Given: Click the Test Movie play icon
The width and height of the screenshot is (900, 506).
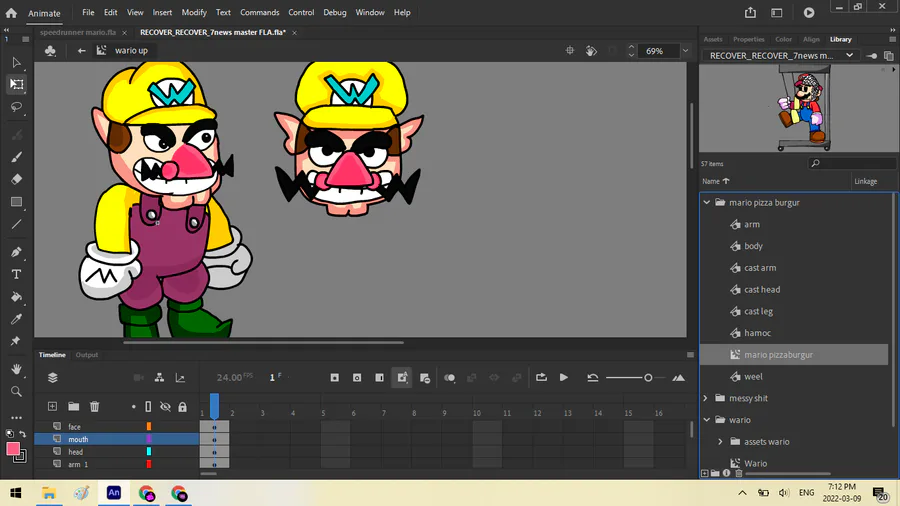Looking at the screenshot, I should pos(809,13).
